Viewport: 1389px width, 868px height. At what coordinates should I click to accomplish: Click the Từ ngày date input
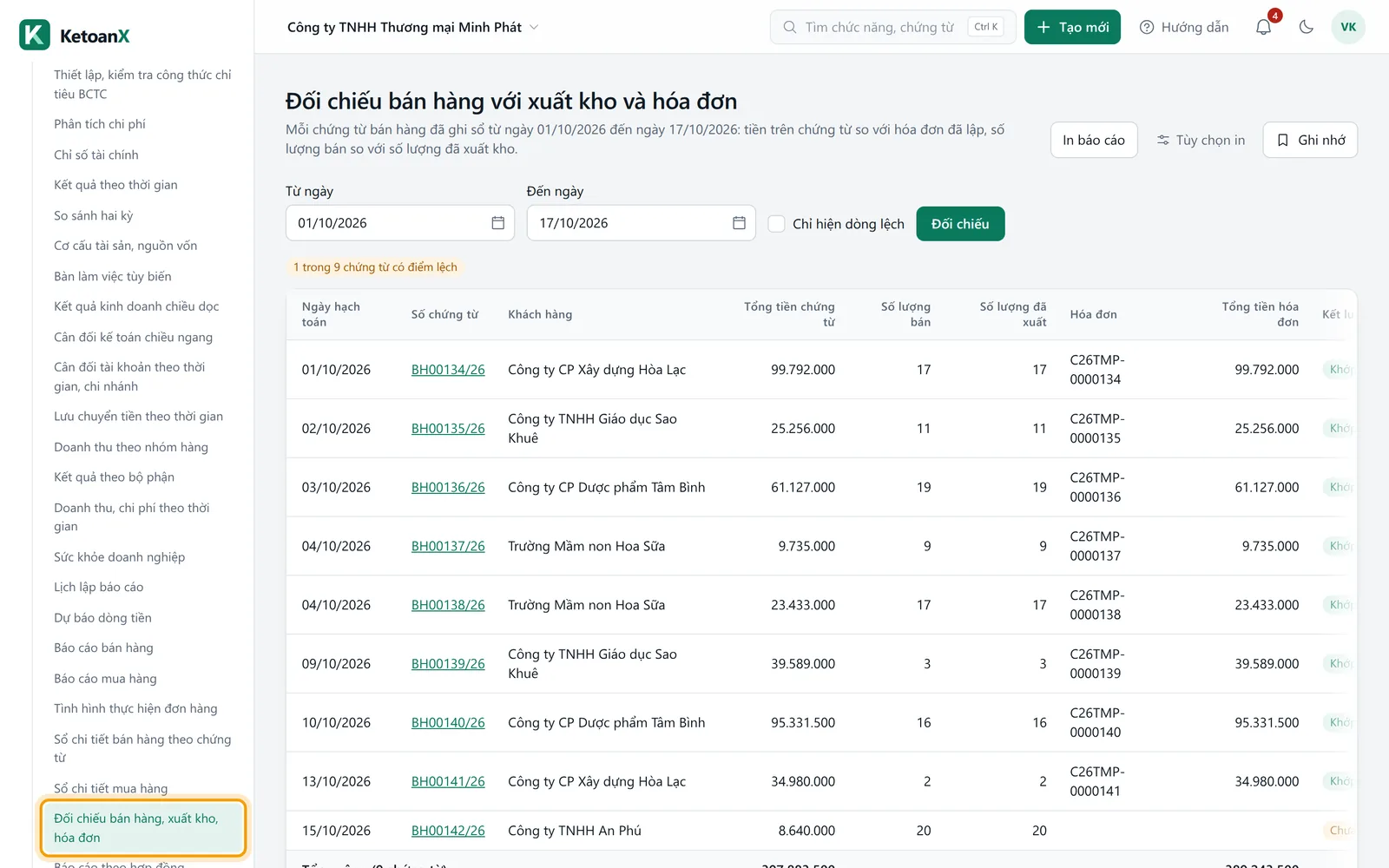(x=400, y=223)
